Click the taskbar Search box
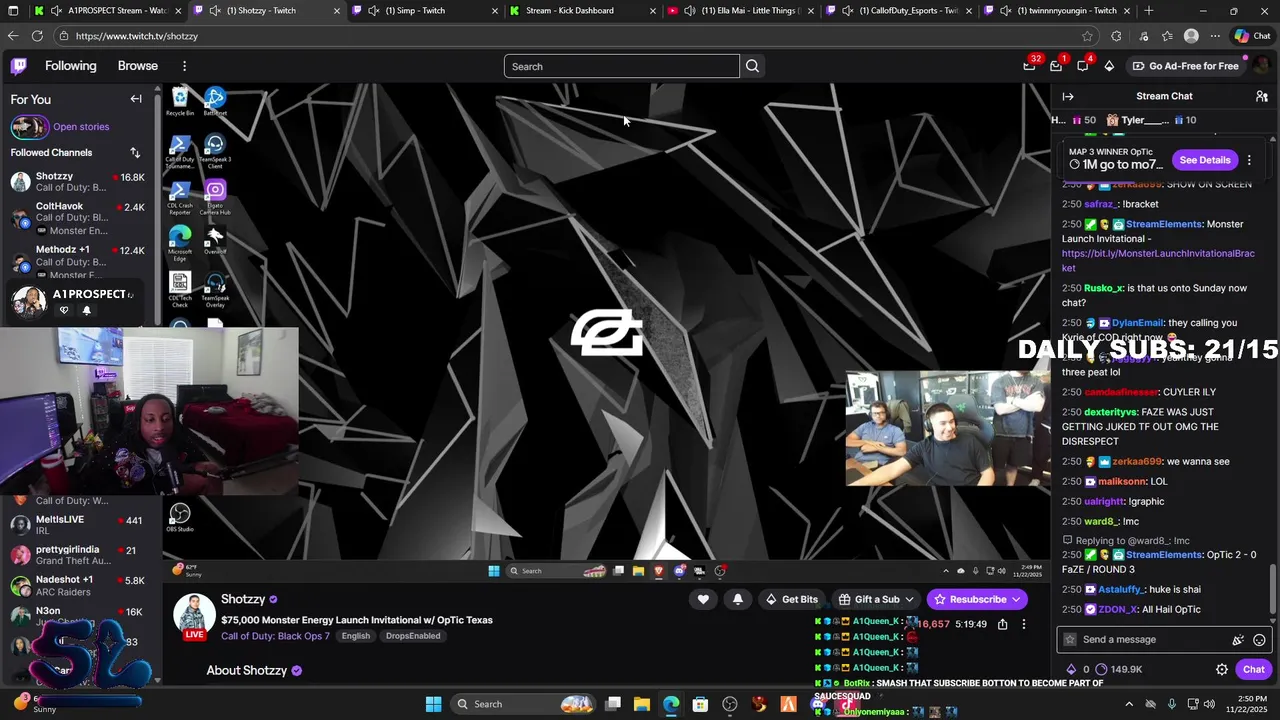The image size is (1280, 720). pos(525,704)
